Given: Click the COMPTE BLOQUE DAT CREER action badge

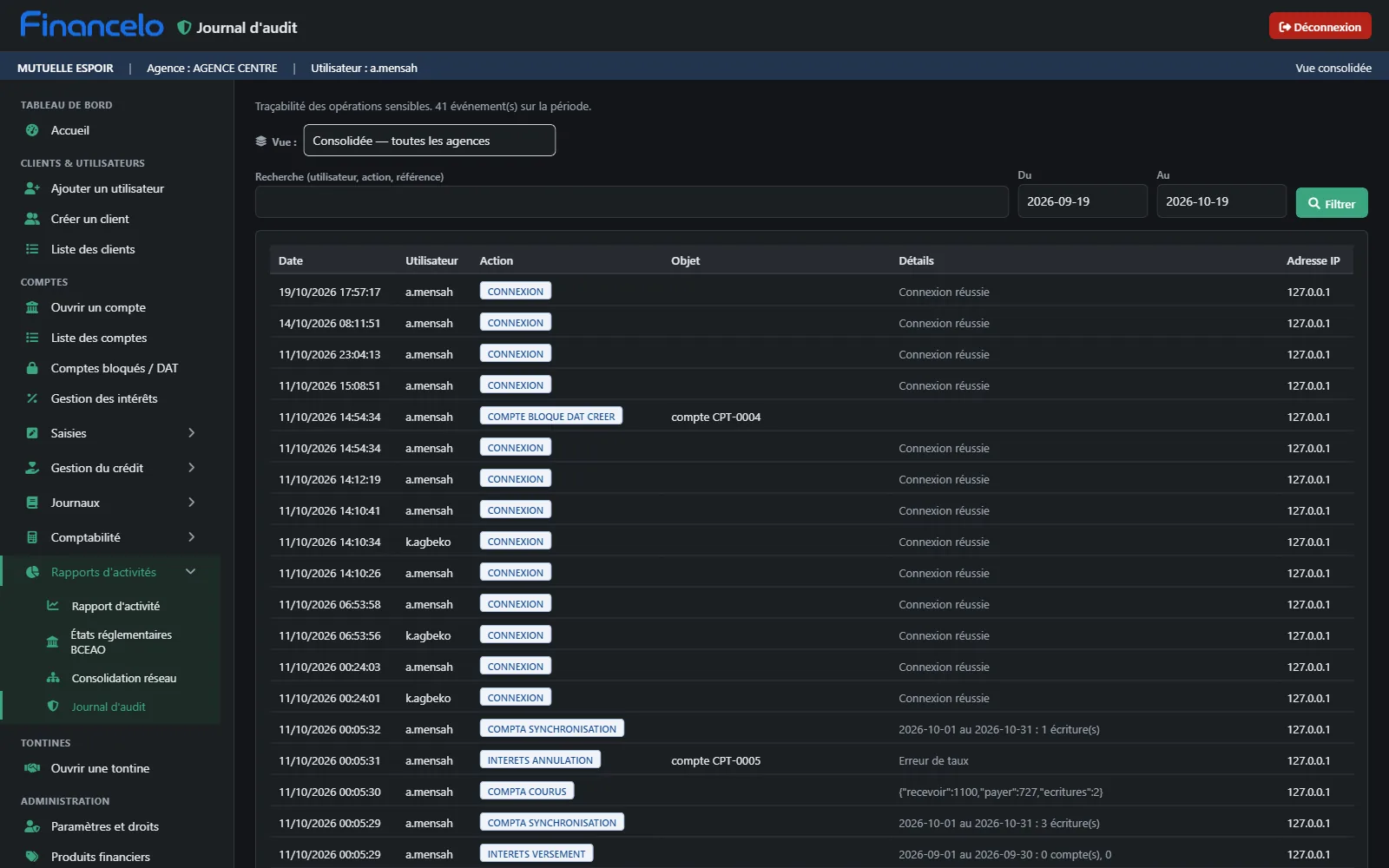Looking at the screenshot, I should [x=551, y=417].
